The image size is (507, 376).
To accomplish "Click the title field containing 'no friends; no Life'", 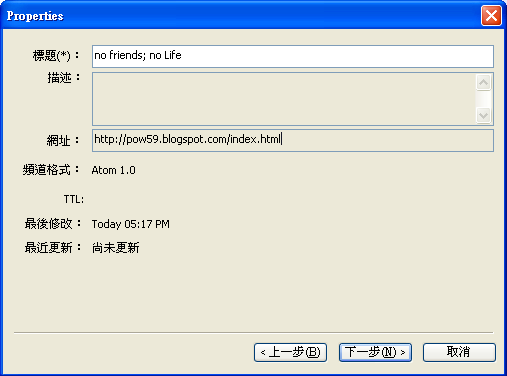I will [293, 56].
